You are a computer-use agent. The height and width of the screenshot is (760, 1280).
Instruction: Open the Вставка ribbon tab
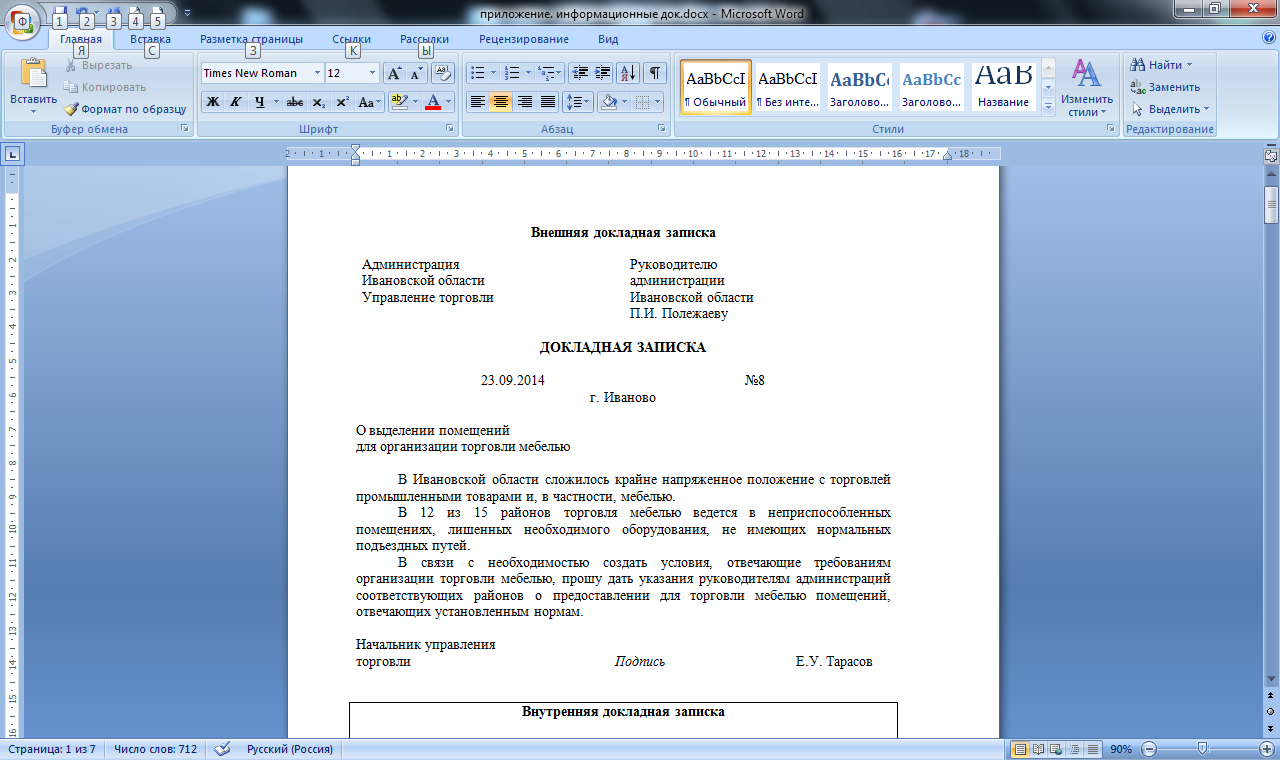tap(150, 39)
